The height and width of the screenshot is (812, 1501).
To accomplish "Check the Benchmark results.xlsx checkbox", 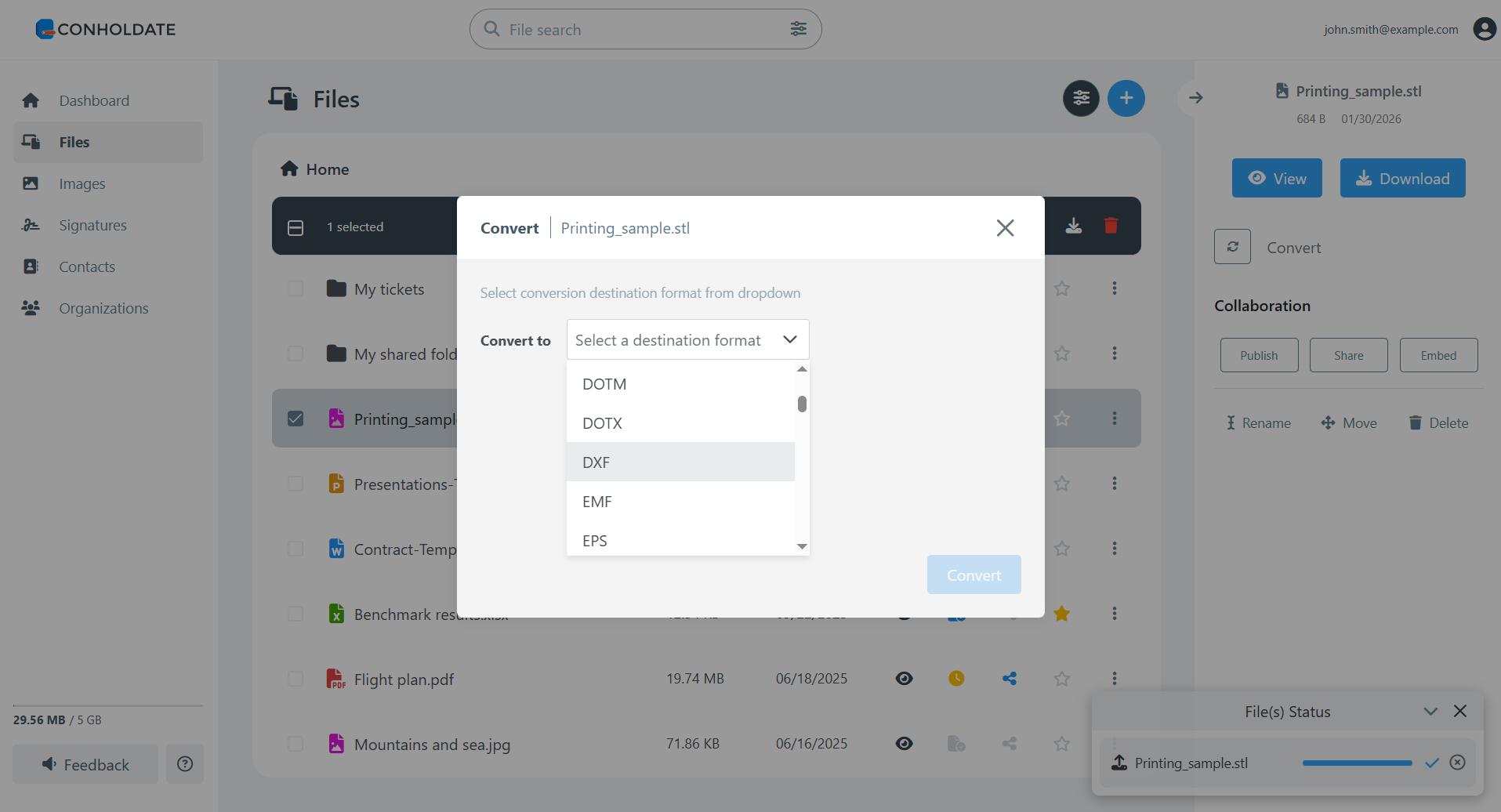I will [295, 613].
